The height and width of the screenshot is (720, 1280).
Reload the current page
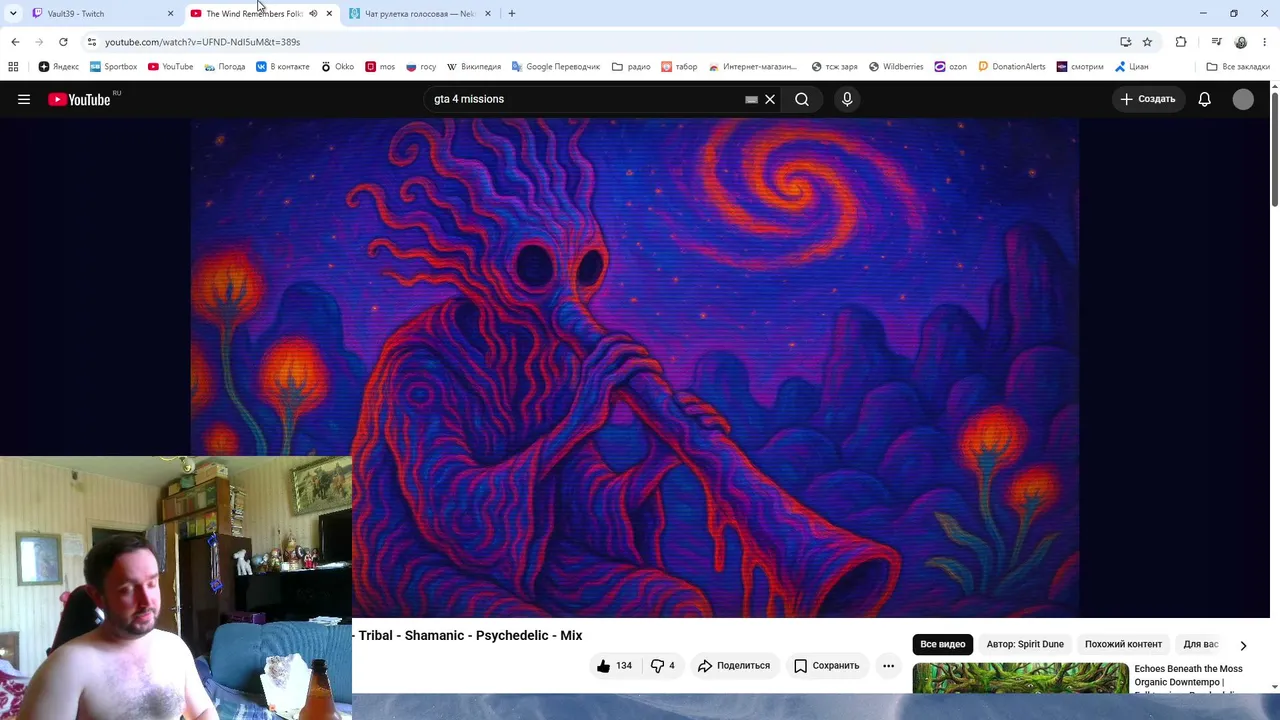[x=63, y=42]
